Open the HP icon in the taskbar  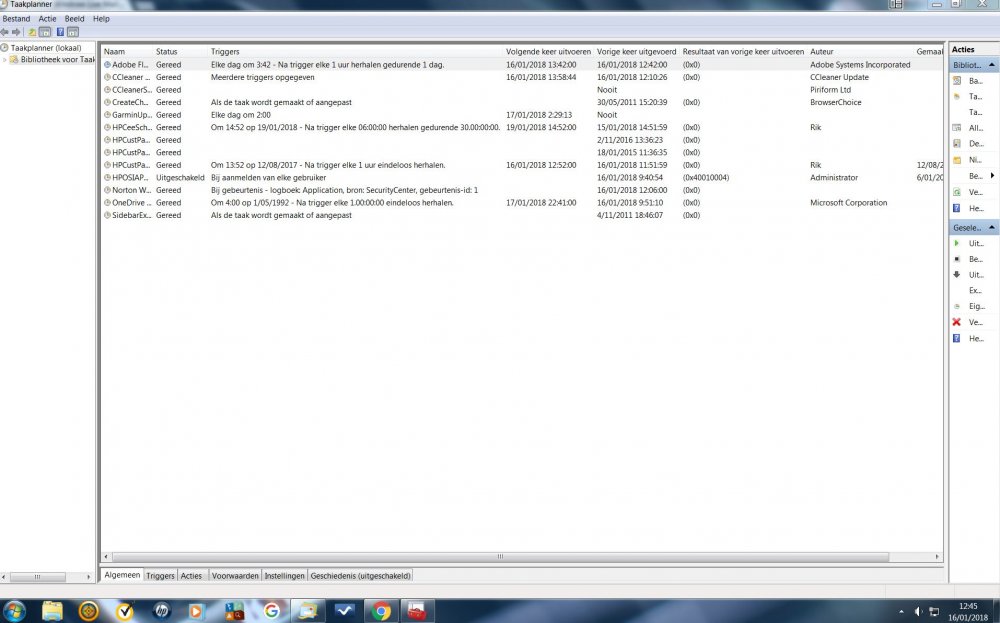click(x=161, y=611)
